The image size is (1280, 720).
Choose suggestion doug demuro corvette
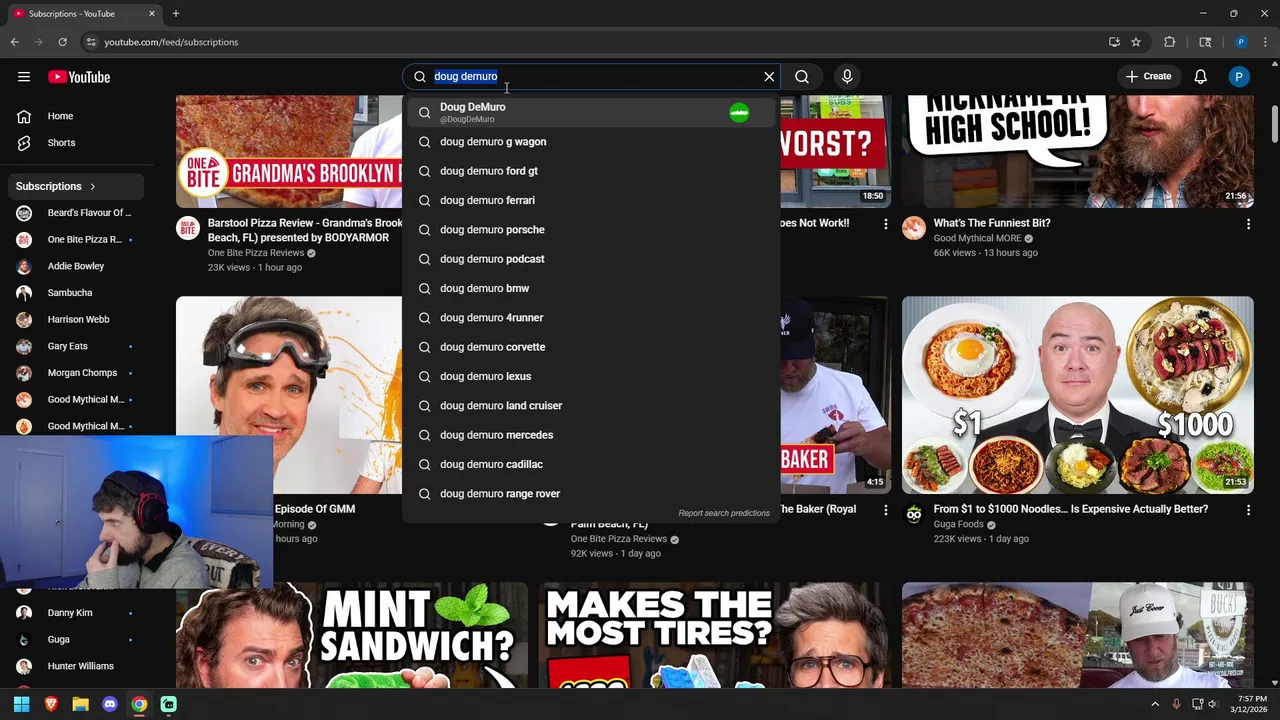click(590, 347)
